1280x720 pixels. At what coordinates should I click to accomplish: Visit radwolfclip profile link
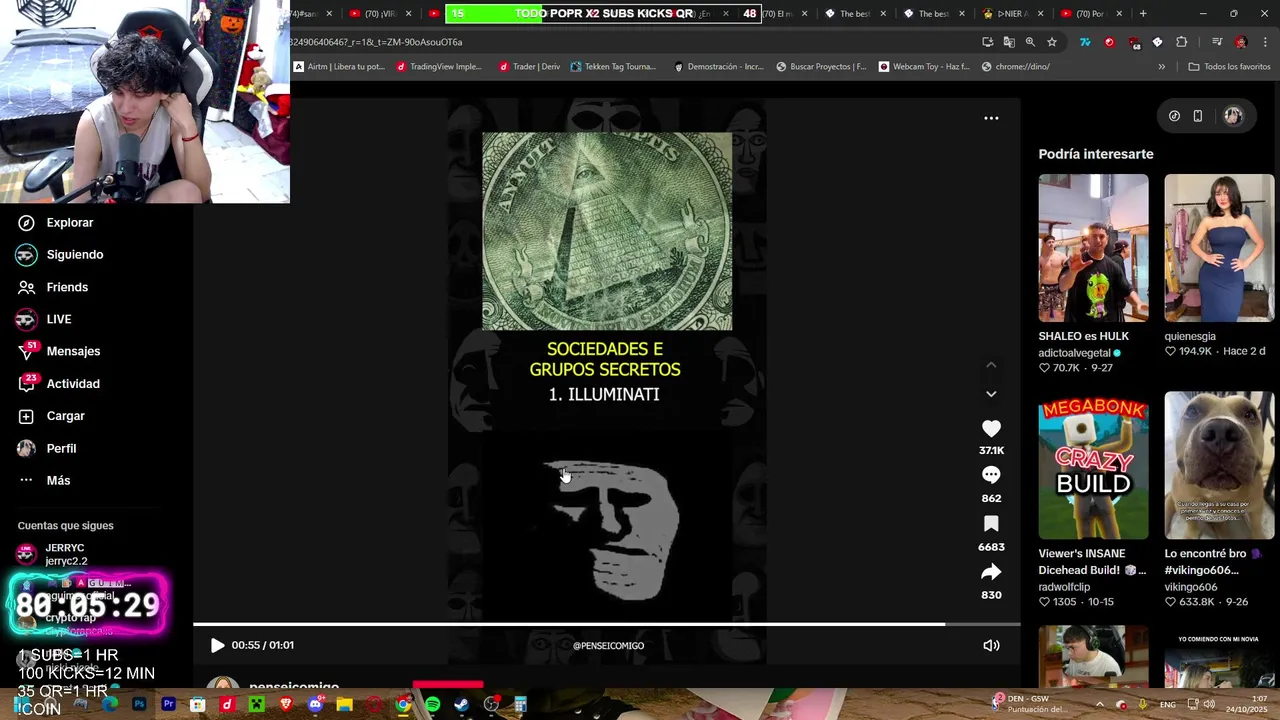point(1064,587)
